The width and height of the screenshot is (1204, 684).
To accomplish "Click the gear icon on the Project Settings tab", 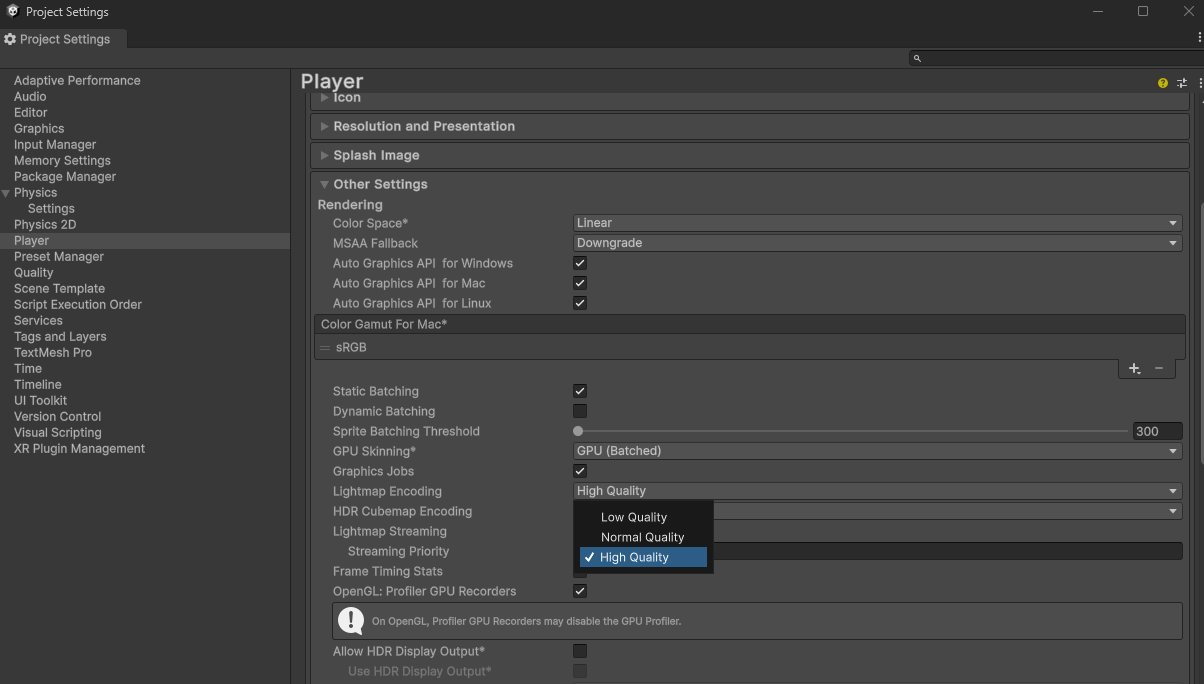I will (10, 39).
